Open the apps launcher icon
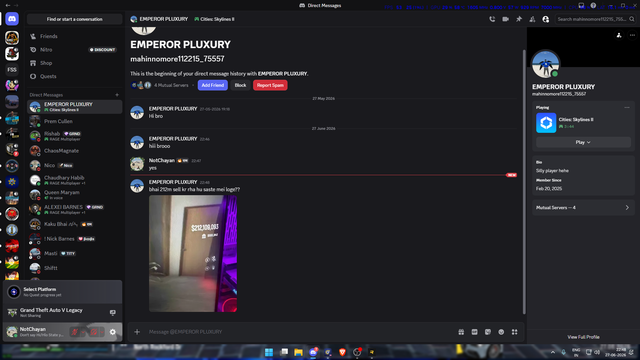Viewport: 640px width, 360px height. point(515,332)
